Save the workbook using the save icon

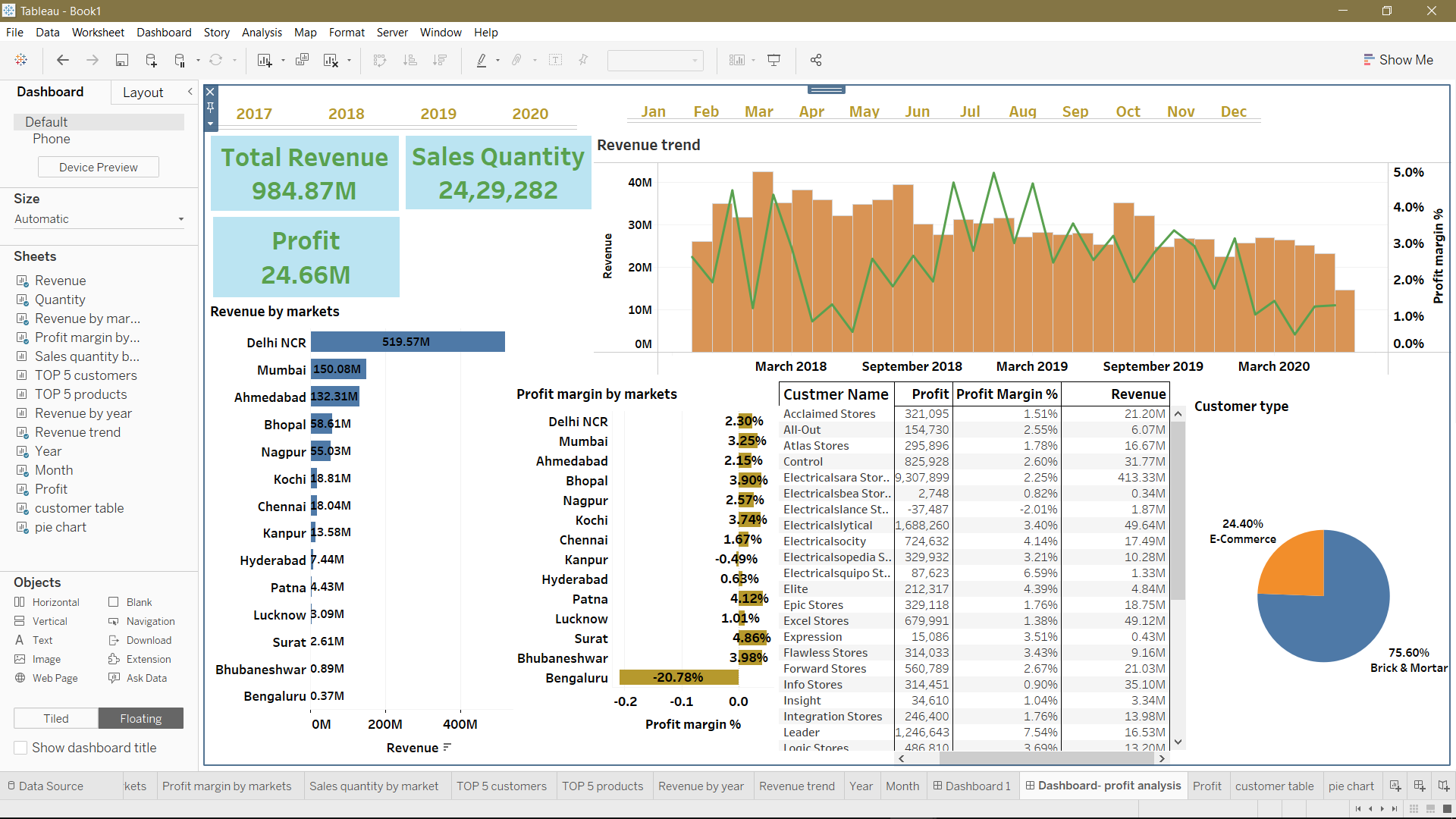click(x=121, y=60)
